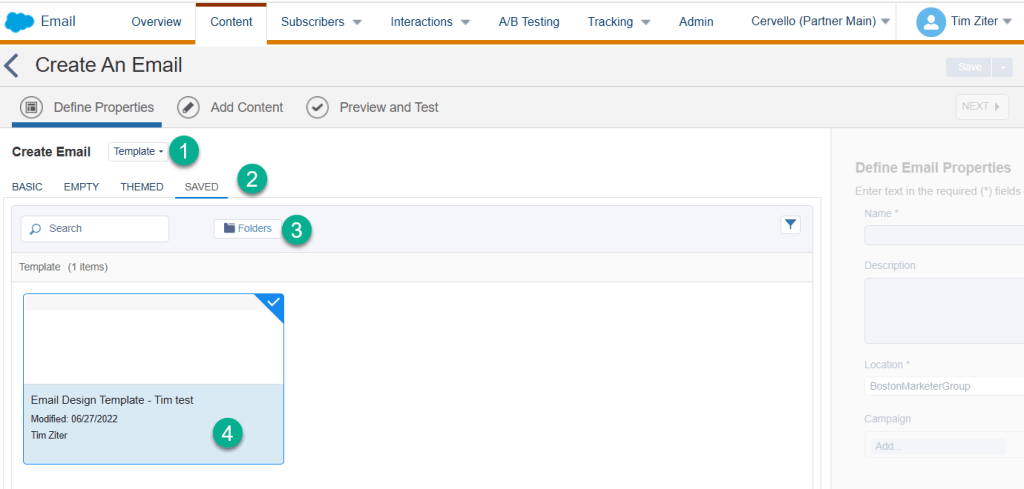
Task: Open the A/B Testing menu
Action: coord(529,22)
